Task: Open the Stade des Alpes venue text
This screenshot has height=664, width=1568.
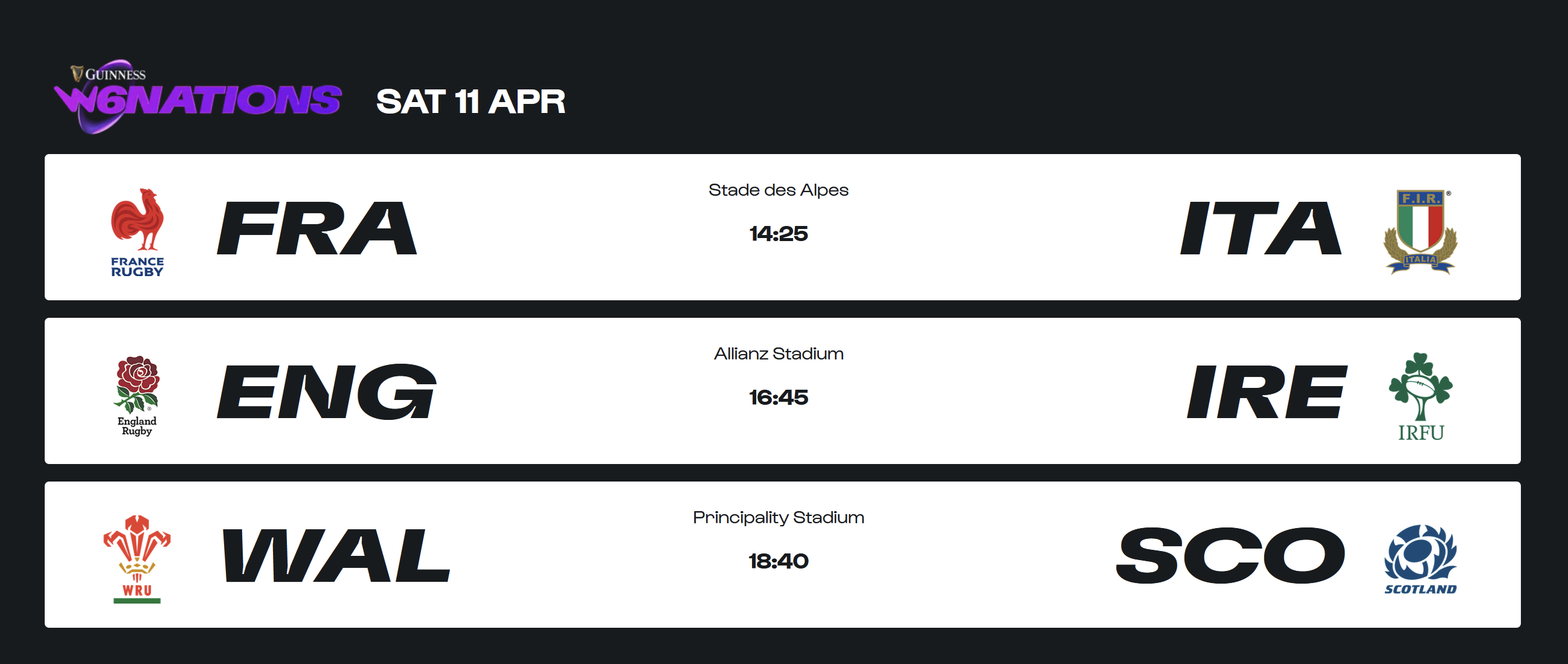Action: click(778, 190)
